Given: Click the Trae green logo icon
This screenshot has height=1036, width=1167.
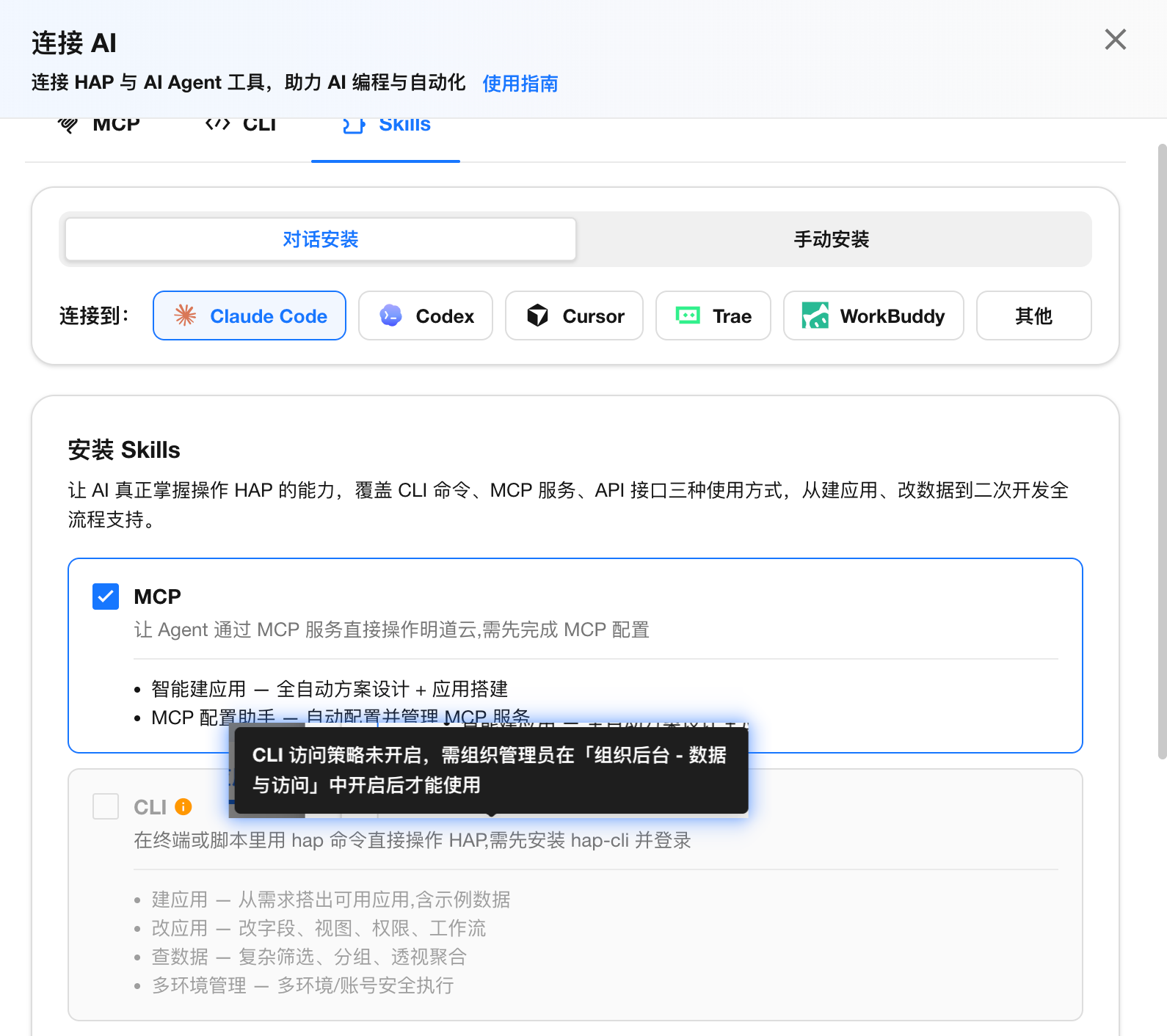Looking at the screenshot, I should coord(688,315).
